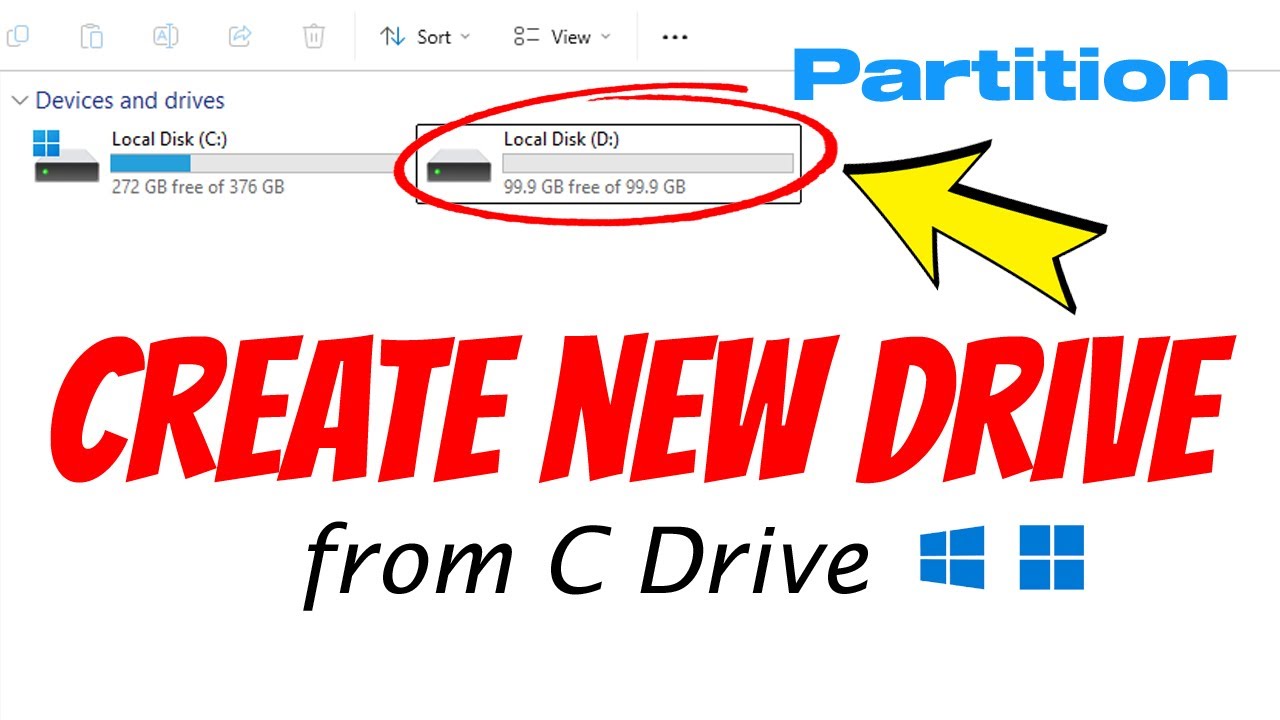1280x720 pixels.
Task: Click the Local Disk (D:) label
Action: [561, 139]
